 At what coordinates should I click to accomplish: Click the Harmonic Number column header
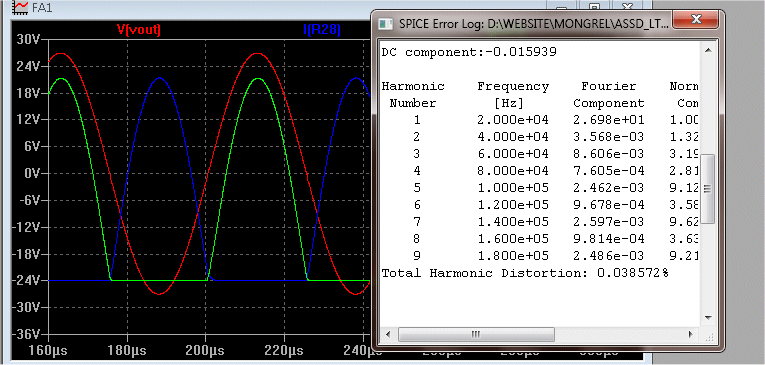click(413, 95)
